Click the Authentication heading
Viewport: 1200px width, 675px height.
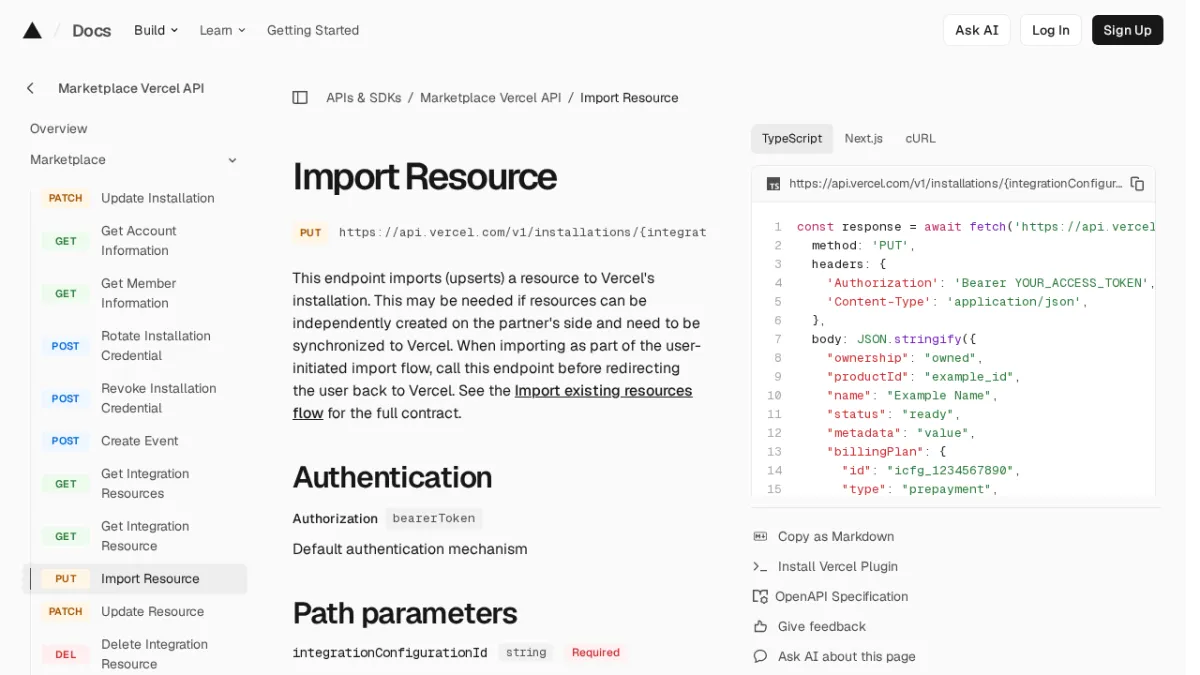coord(392,478)
